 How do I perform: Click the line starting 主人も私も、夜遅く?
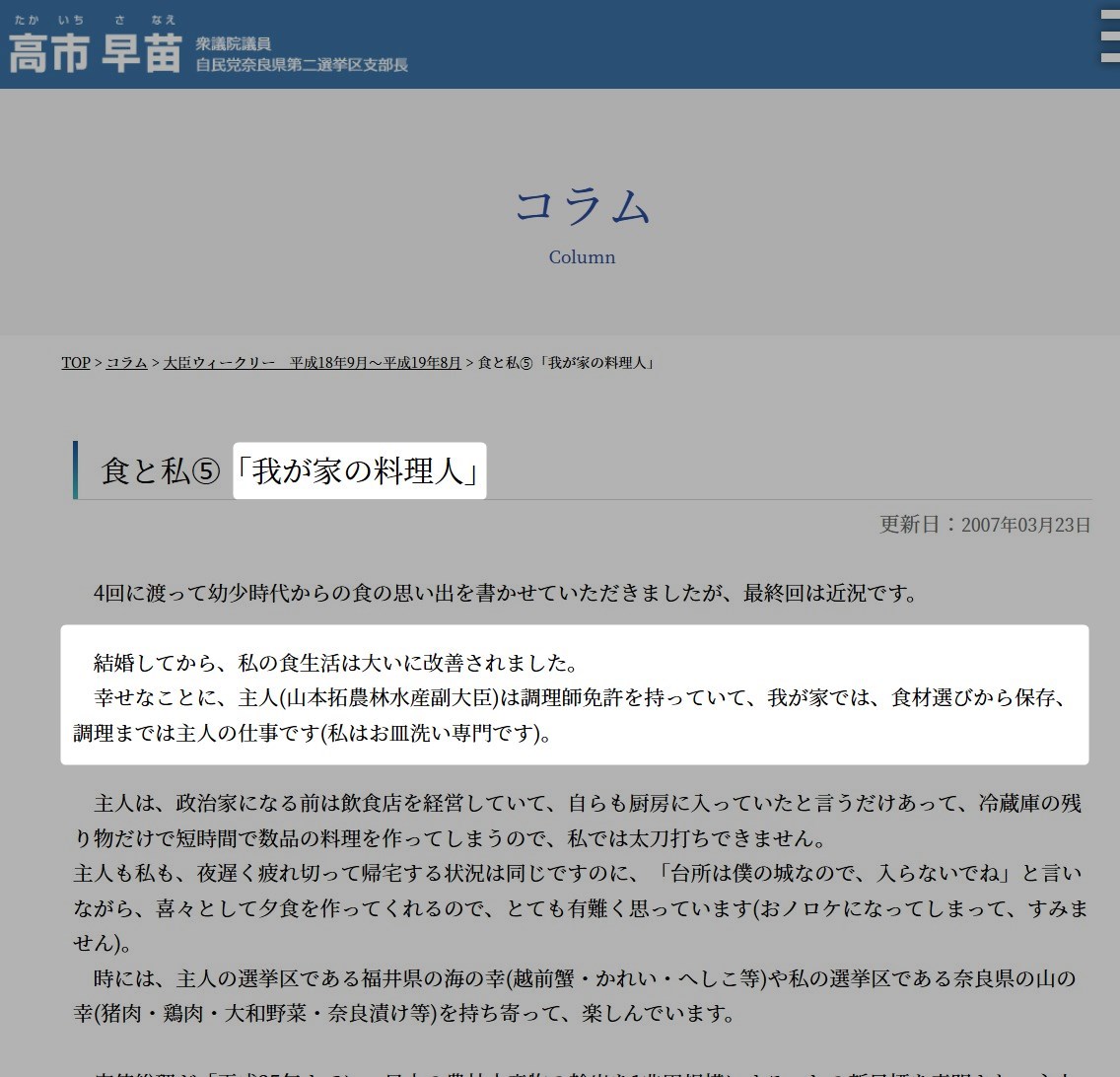[578, 873]
